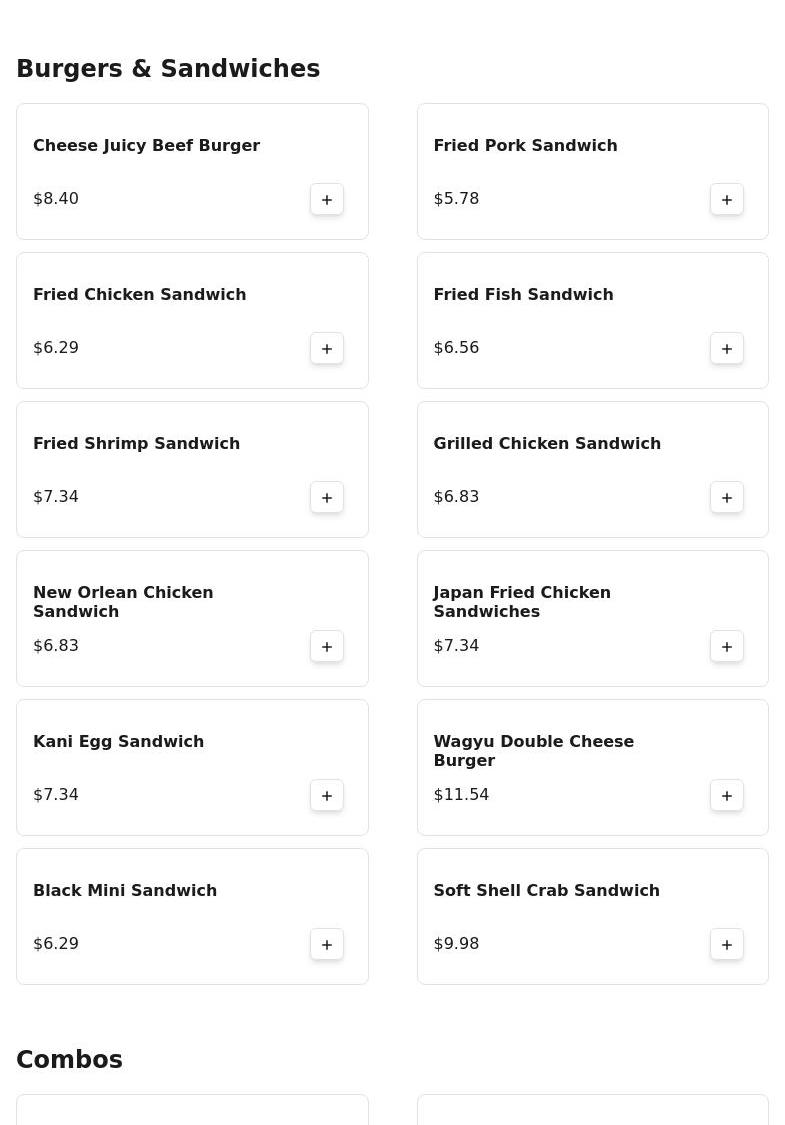Add Kani Egg Sandwich to order

[x=327, y=795]
